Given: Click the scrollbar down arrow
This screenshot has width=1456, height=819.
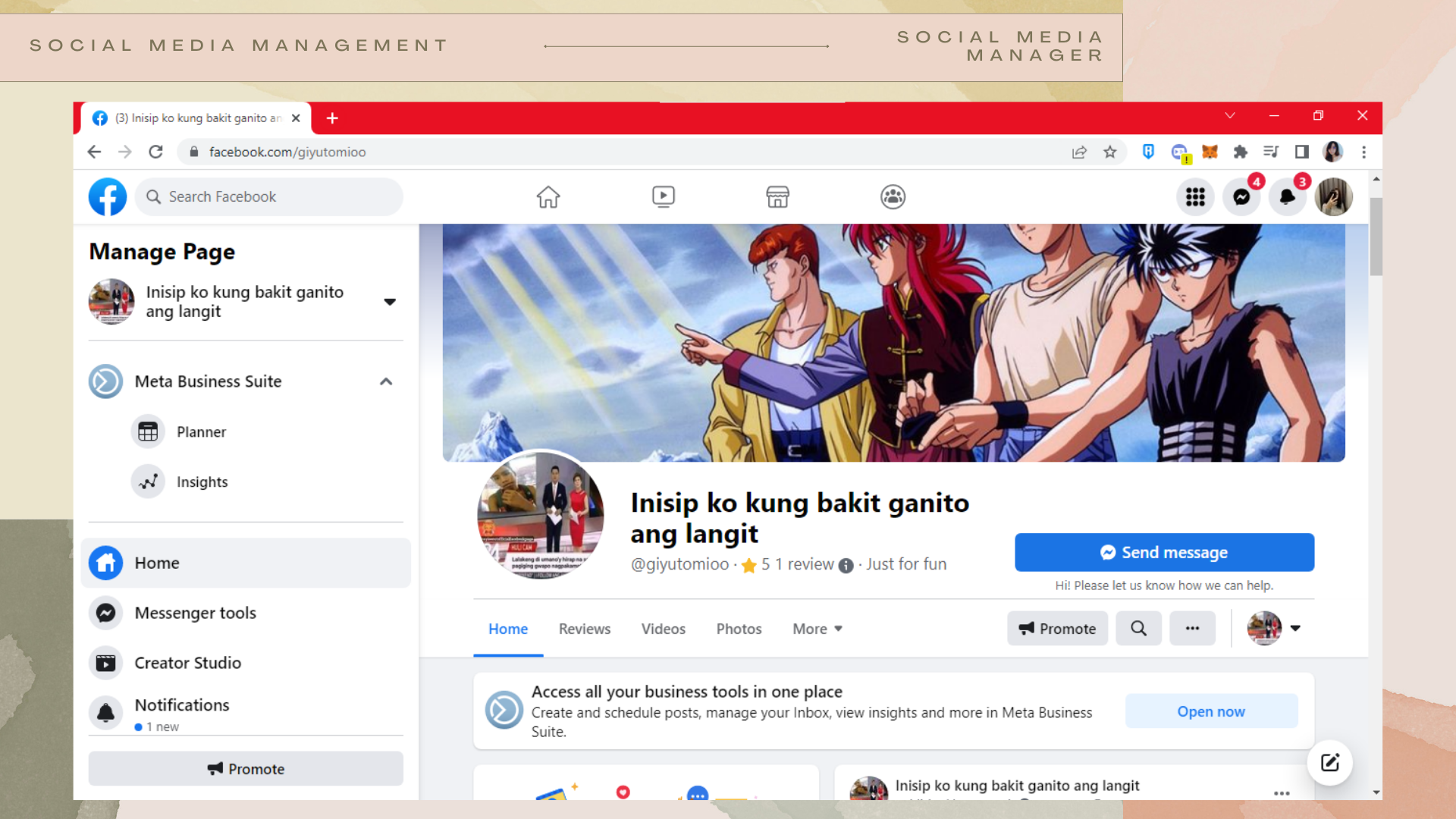Looking at the screenshot, I should tap(1376, 792).
